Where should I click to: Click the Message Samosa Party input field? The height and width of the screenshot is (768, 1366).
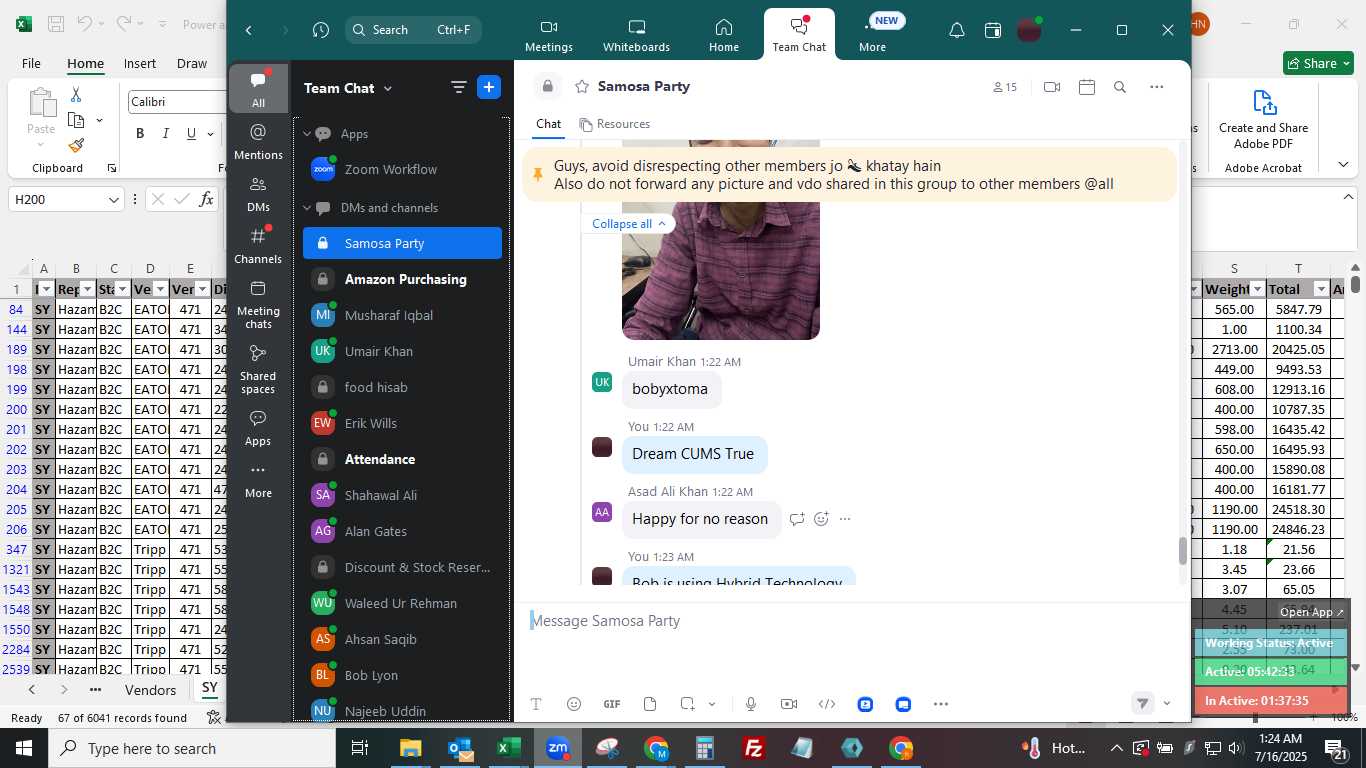tap(850, 621)
